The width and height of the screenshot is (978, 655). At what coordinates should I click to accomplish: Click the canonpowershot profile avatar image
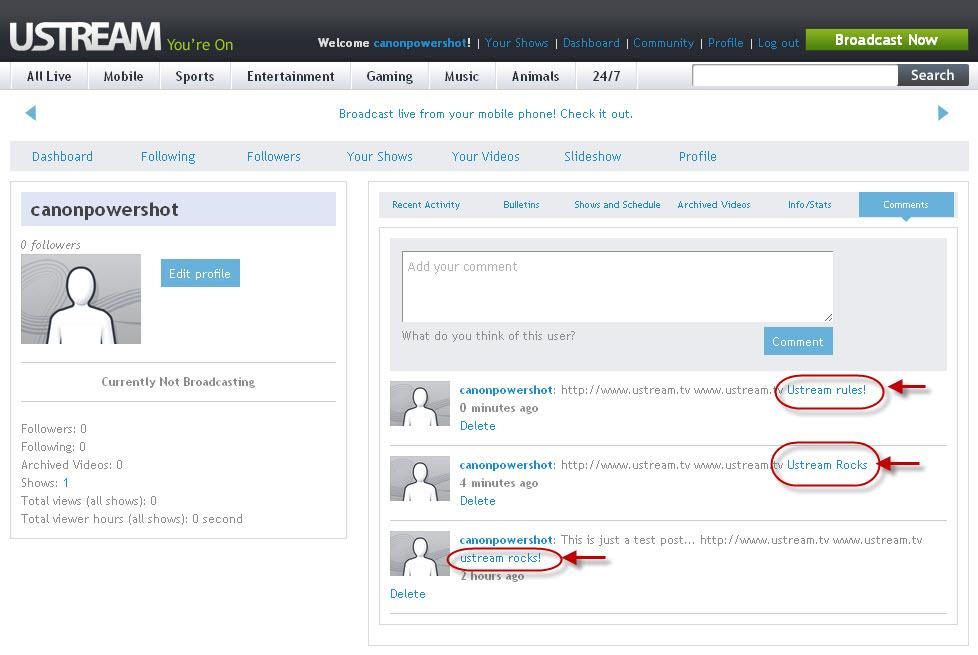coord(81,299)
